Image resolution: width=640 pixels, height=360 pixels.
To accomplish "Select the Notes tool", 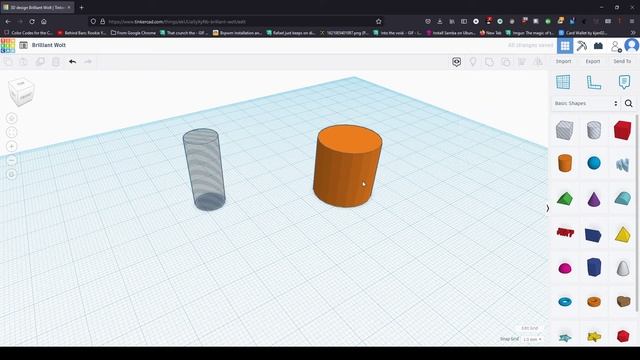I will (624, 82).
